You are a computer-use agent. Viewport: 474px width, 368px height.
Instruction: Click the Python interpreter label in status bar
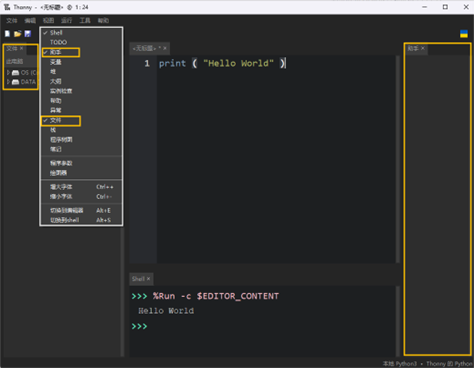427,364
